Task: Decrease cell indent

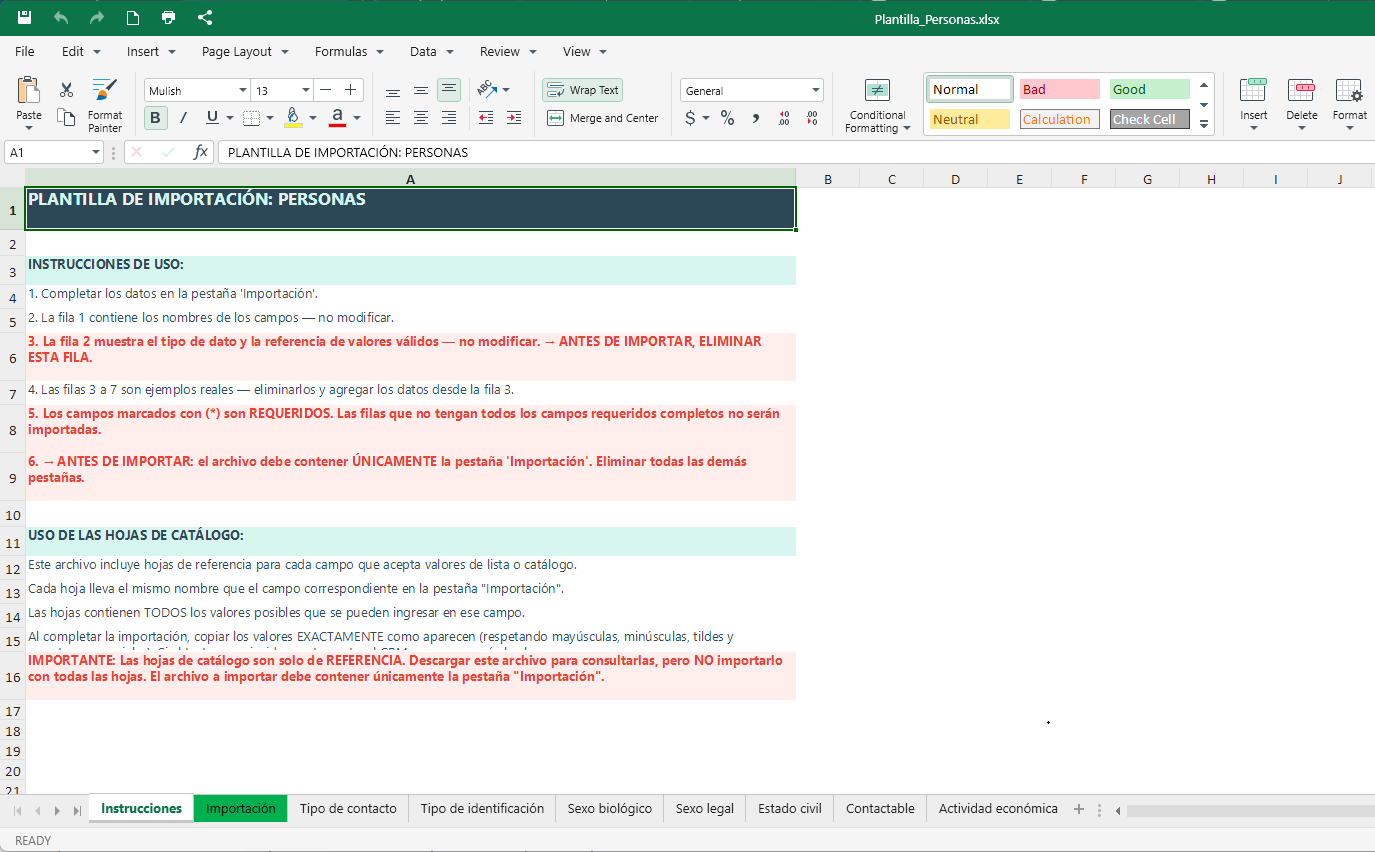Action: point(486,118)
